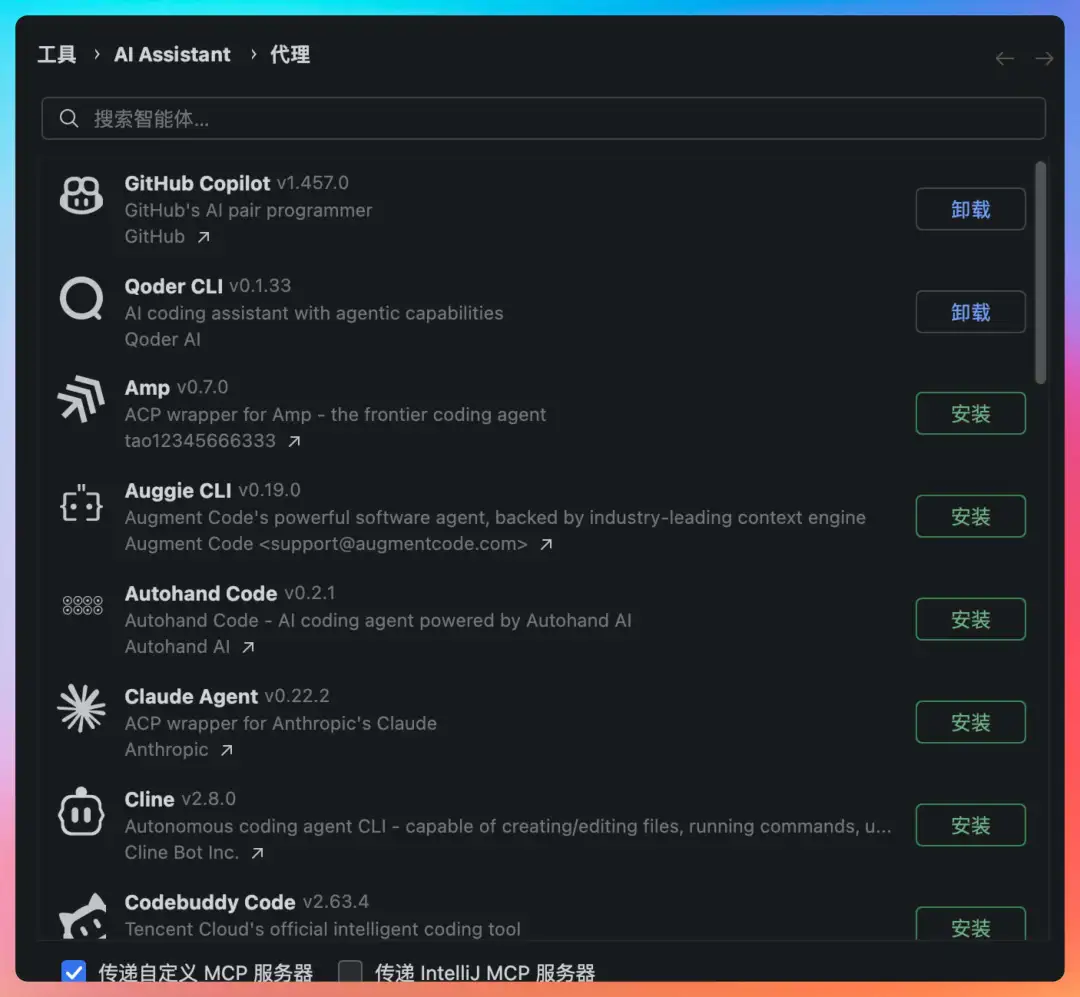Image resolution: width=1080 pixels, height=997 pixels.
Task: Select the 代理 breadcrumb
Action: click(290, 54)
